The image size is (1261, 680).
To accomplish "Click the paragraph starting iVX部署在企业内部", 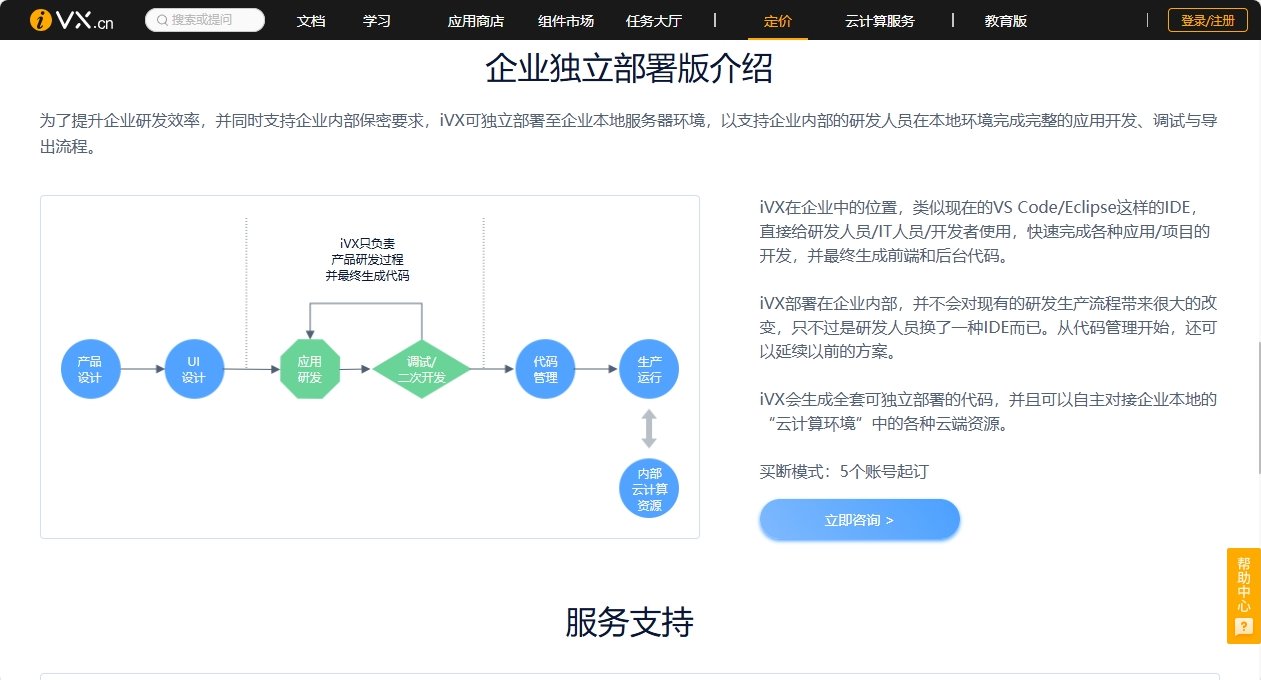I will tap(988, 327).
